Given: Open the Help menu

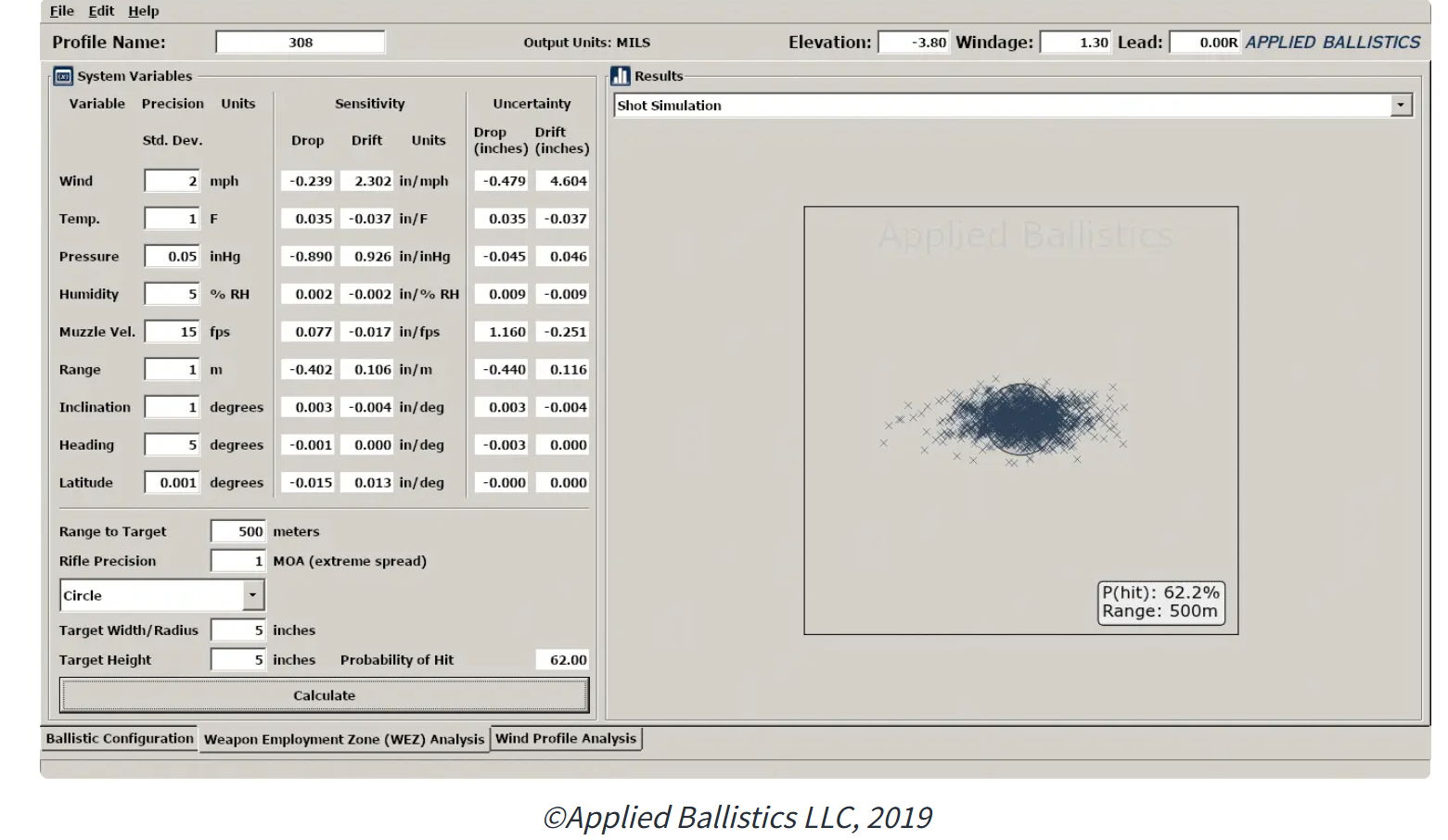Looking at the screenshot, I should tap(144, 11).
